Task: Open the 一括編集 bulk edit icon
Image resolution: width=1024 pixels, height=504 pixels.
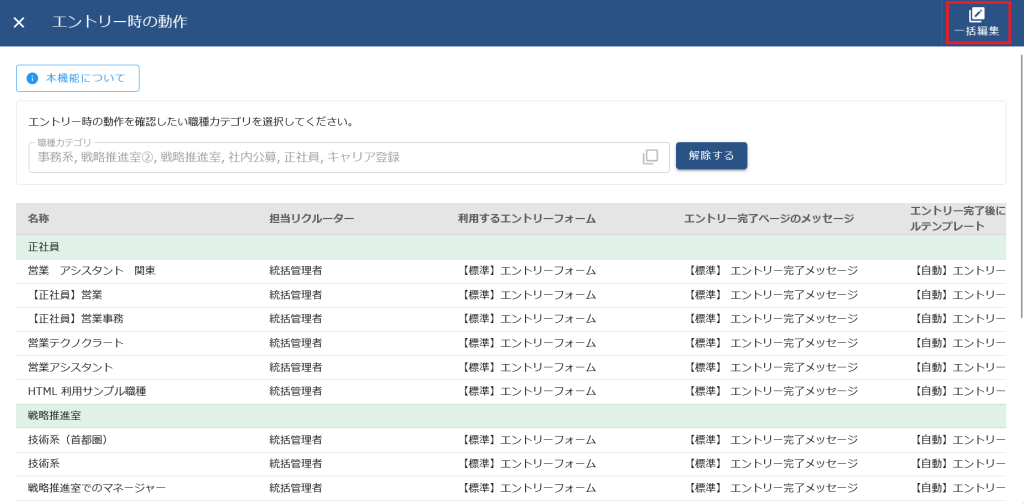Action: click(x=977, y=22)
